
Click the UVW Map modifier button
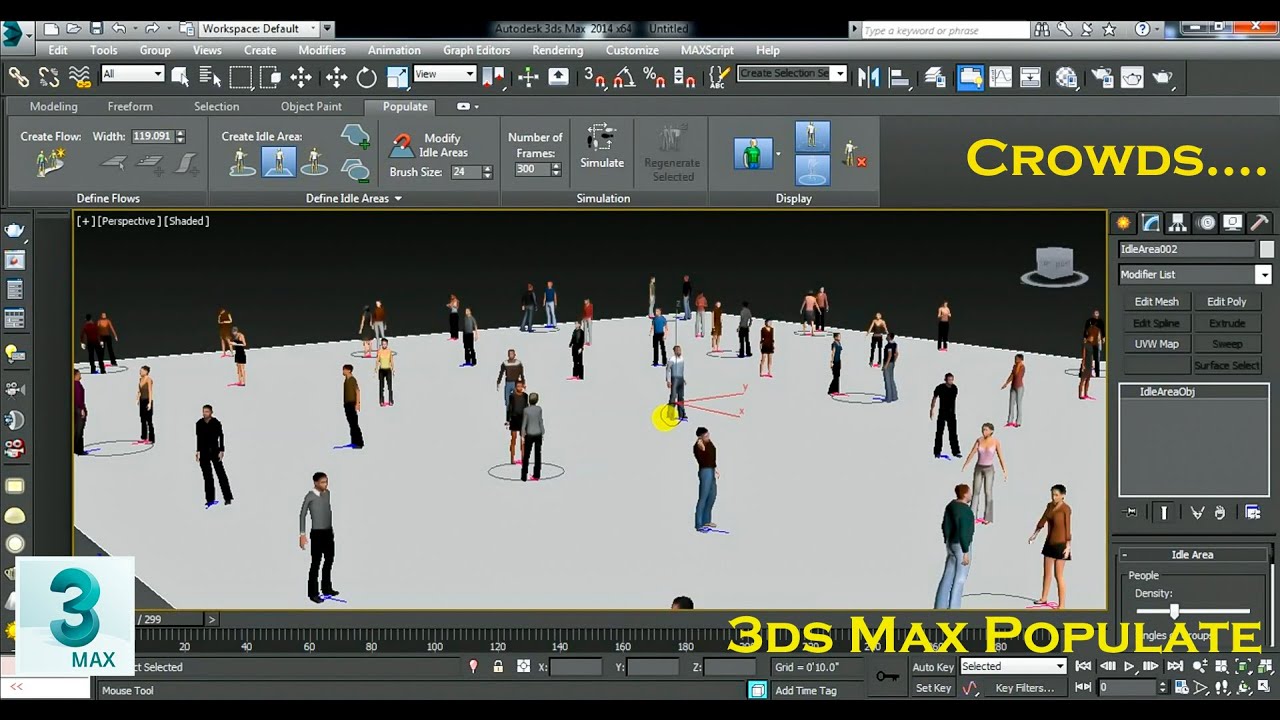1156,344
